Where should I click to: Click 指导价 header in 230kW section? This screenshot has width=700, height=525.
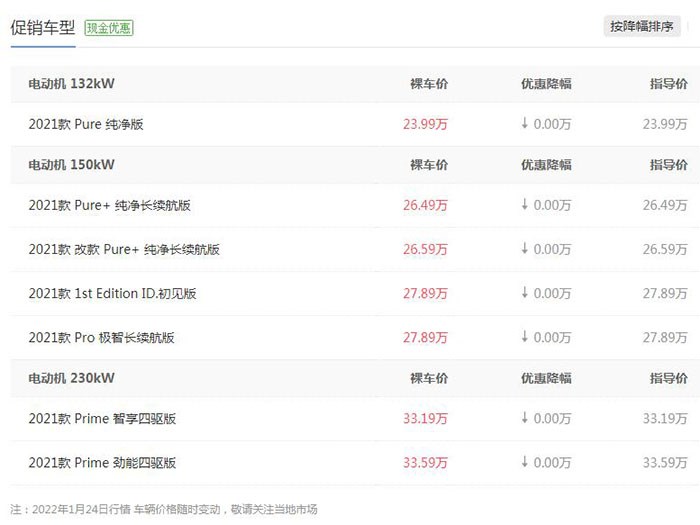668,378
